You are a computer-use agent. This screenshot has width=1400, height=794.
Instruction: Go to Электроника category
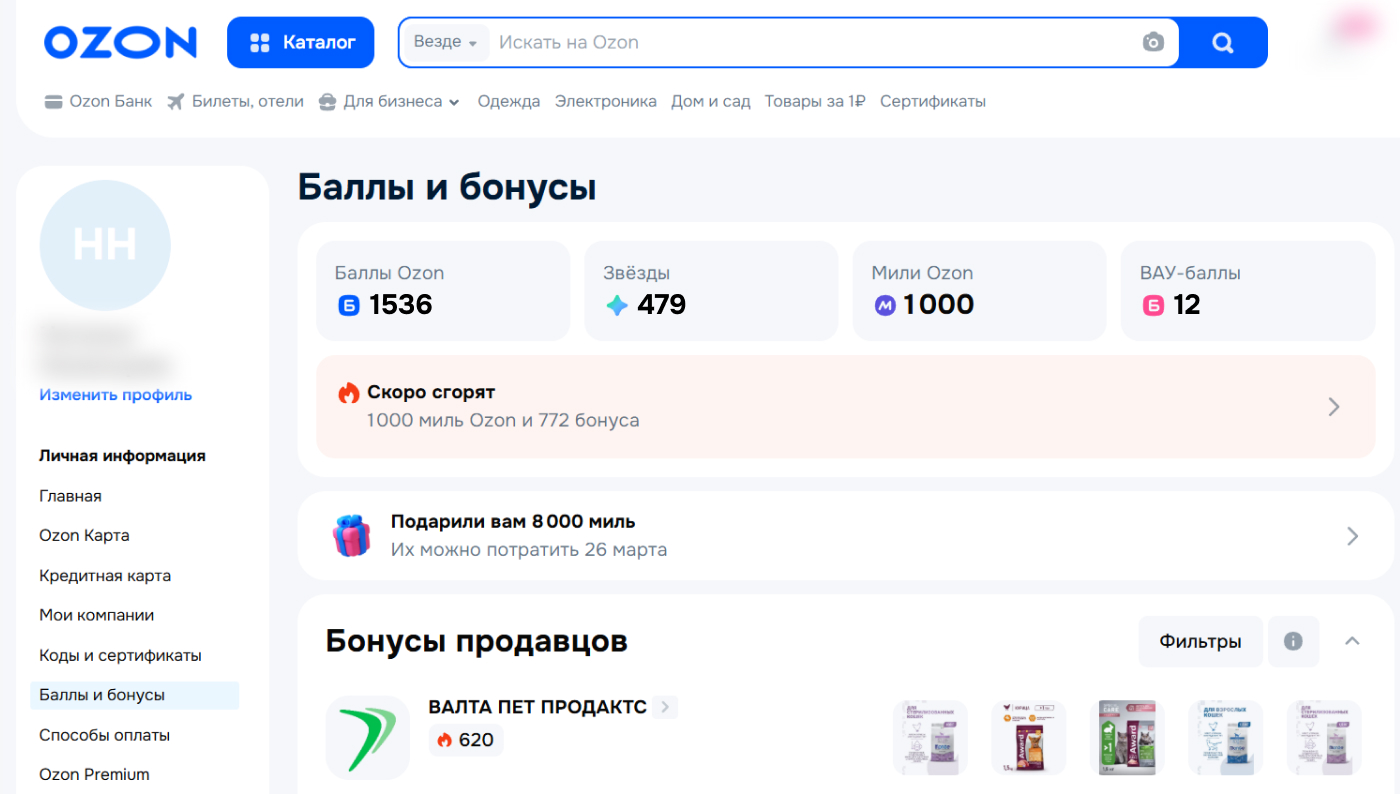(606, 101)
